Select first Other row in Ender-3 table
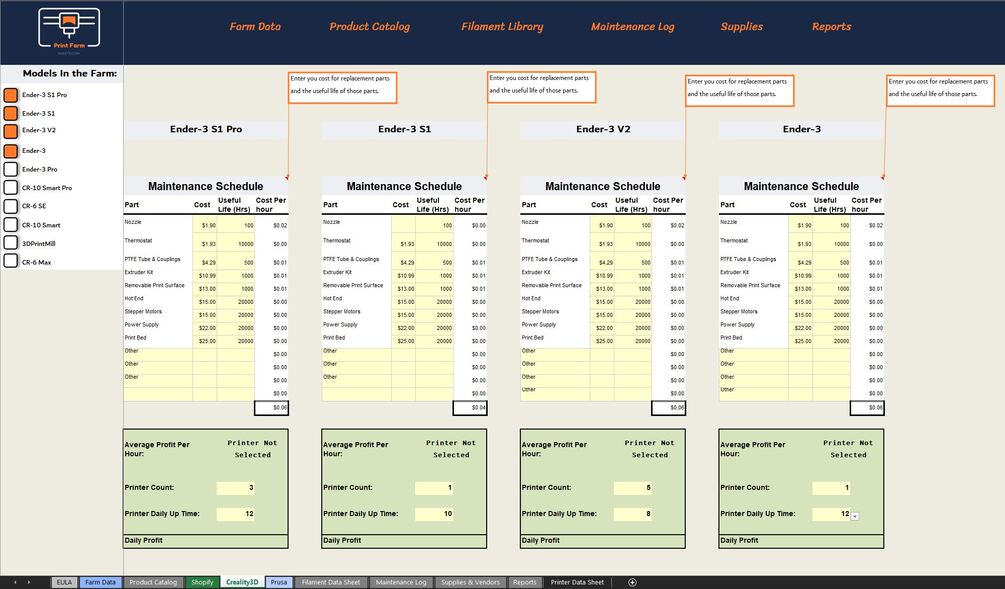The width and height of the screenshot is (1005, 589). (754, 353)
